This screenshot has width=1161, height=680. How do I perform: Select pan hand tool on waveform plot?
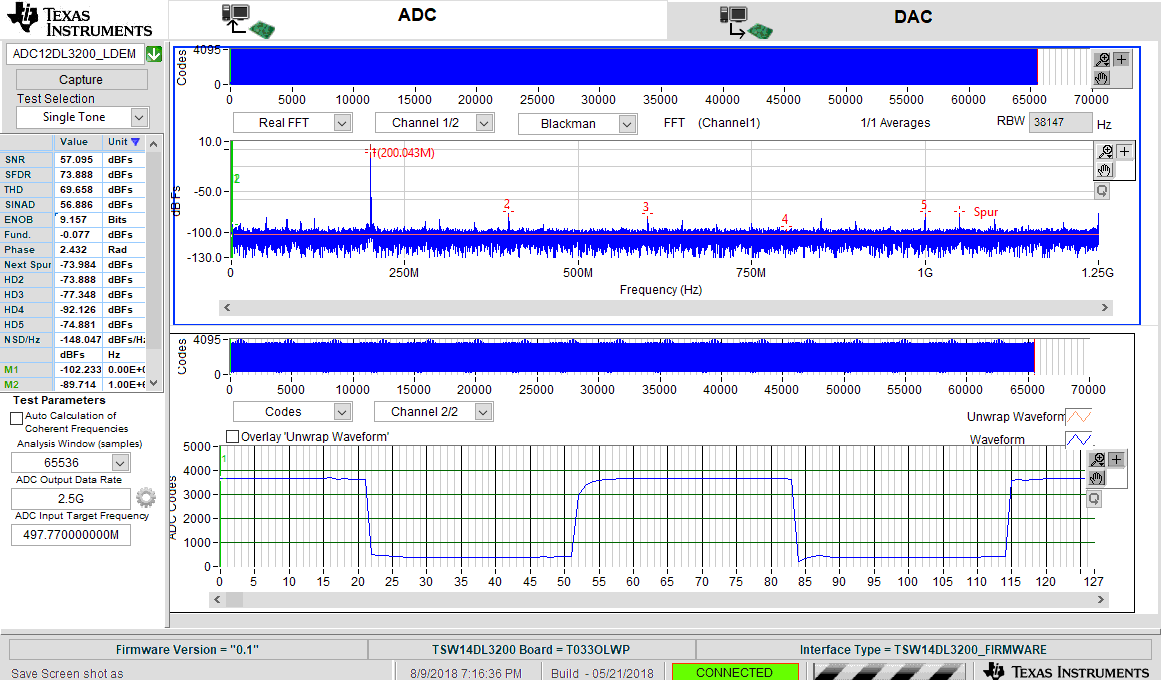click(x=1097, y=478)
